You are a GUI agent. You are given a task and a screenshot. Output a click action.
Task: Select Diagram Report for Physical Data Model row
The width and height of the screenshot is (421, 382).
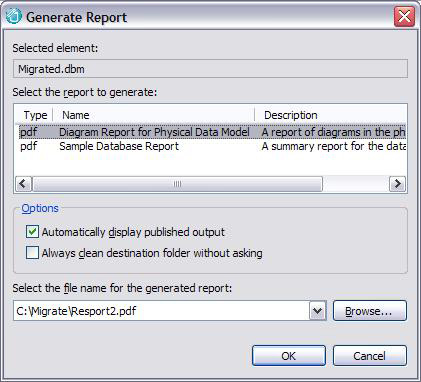(x=212, y=132)
